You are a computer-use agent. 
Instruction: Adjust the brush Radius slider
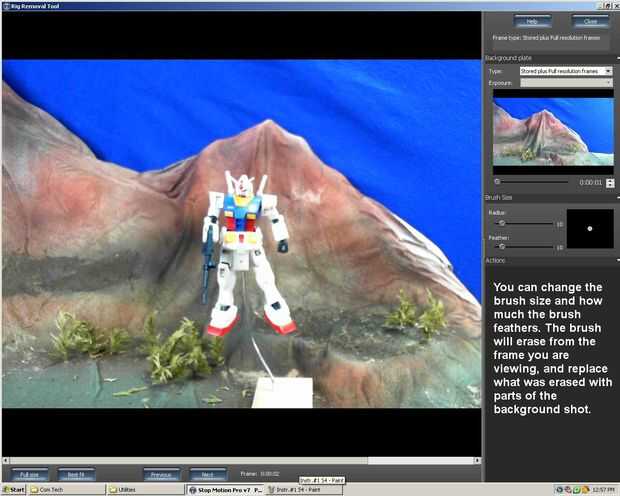click(x=525, y=223)
